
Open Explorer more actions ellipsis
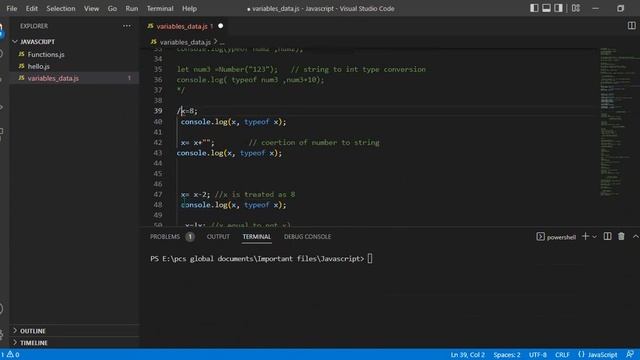pos(127,26)
